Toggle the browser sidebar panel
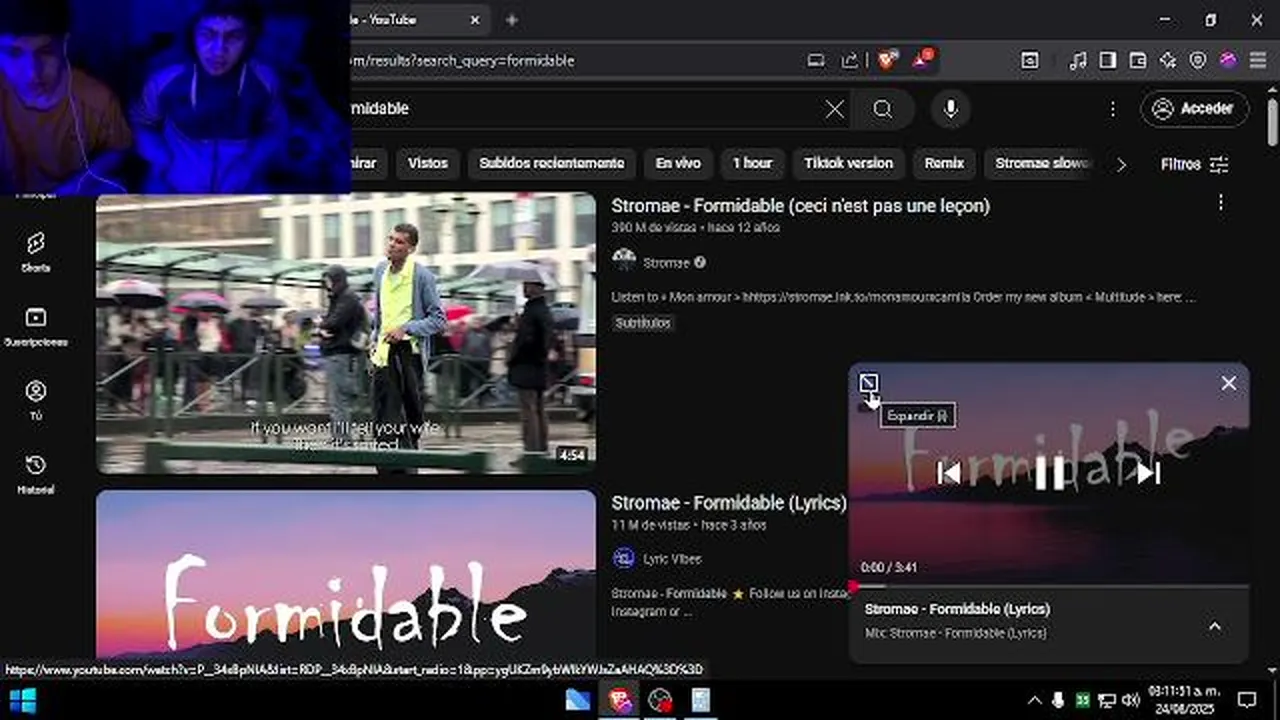This screenshot has height=720, width=1280. tap(1107, 61)
